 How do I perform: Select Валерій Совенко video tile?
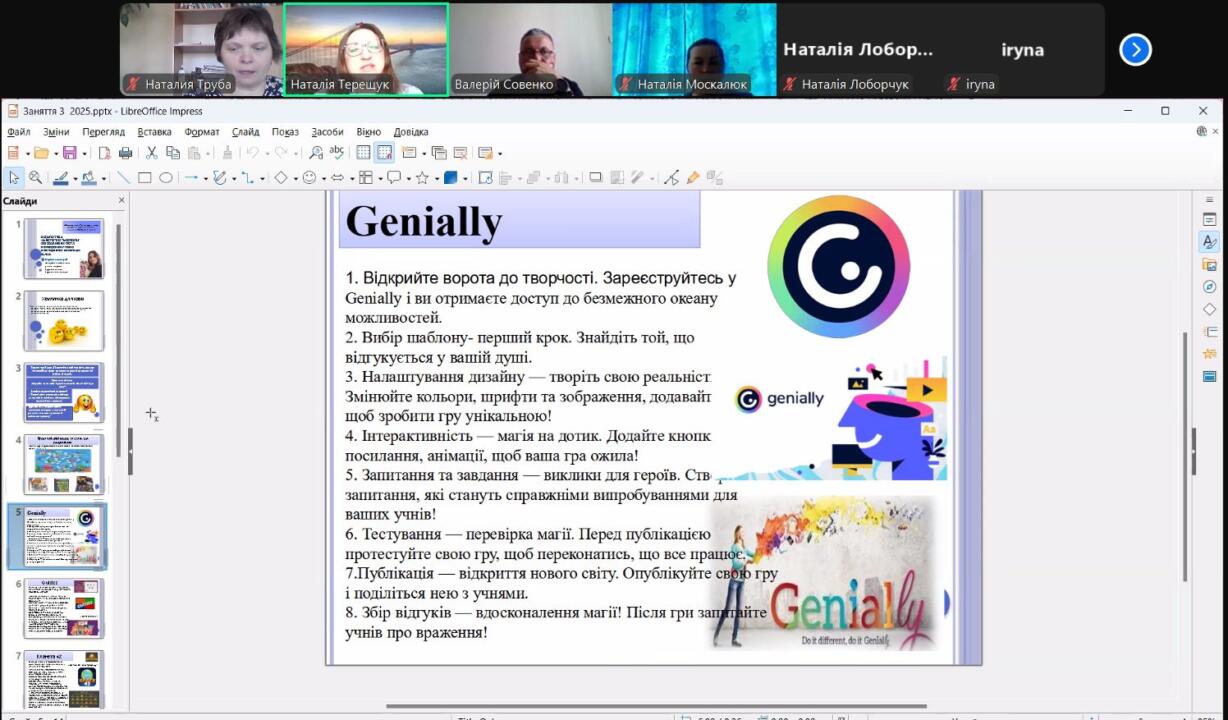pos(530,49)
